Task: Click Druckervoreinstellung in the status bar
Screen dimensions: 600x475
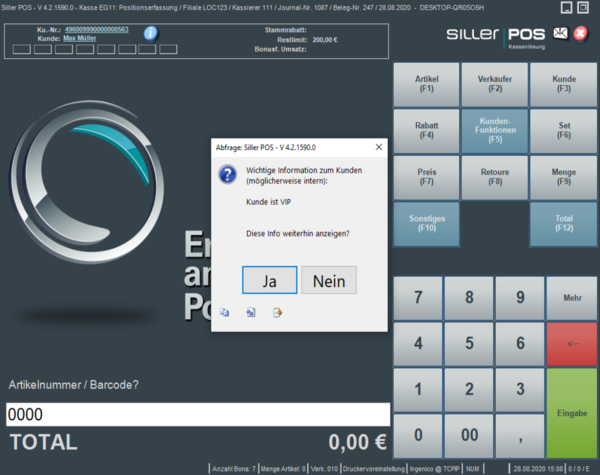Action: (x=375, y=468)
